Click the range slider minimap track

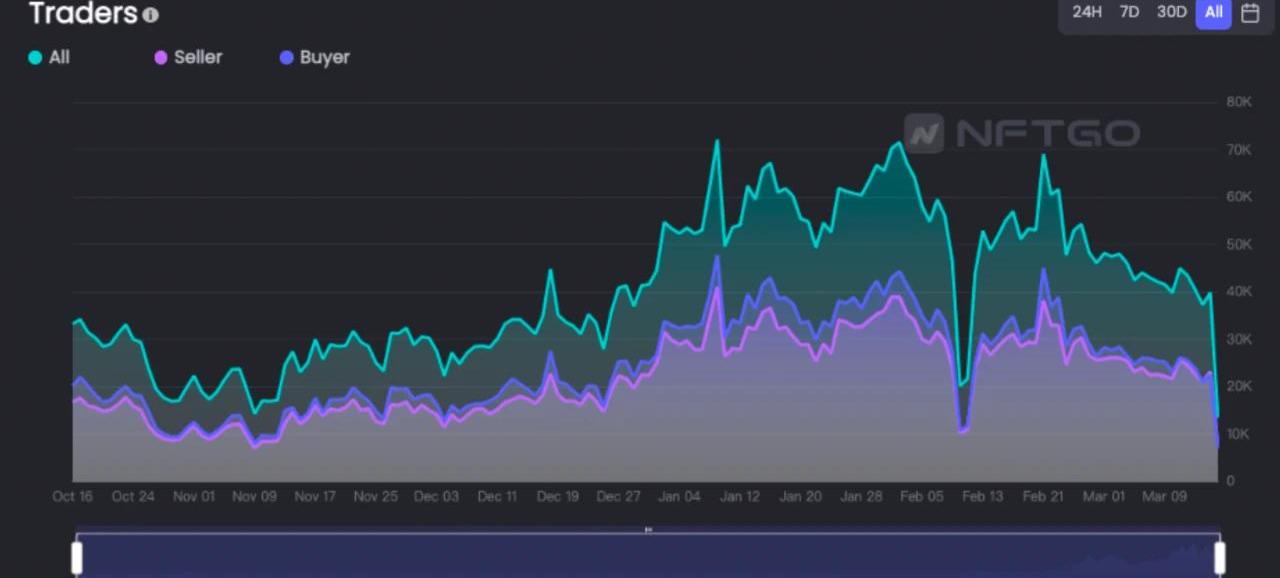pos(648,557)
